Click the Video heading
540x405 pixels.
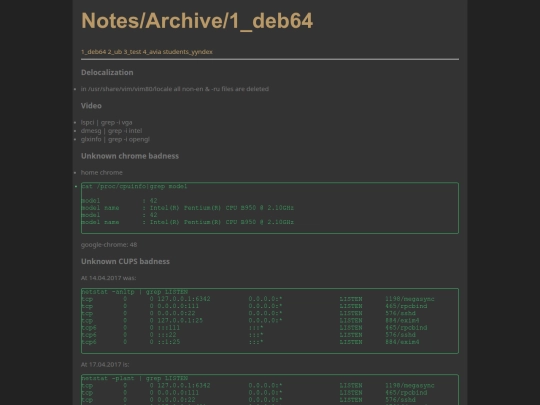(91, 106)
